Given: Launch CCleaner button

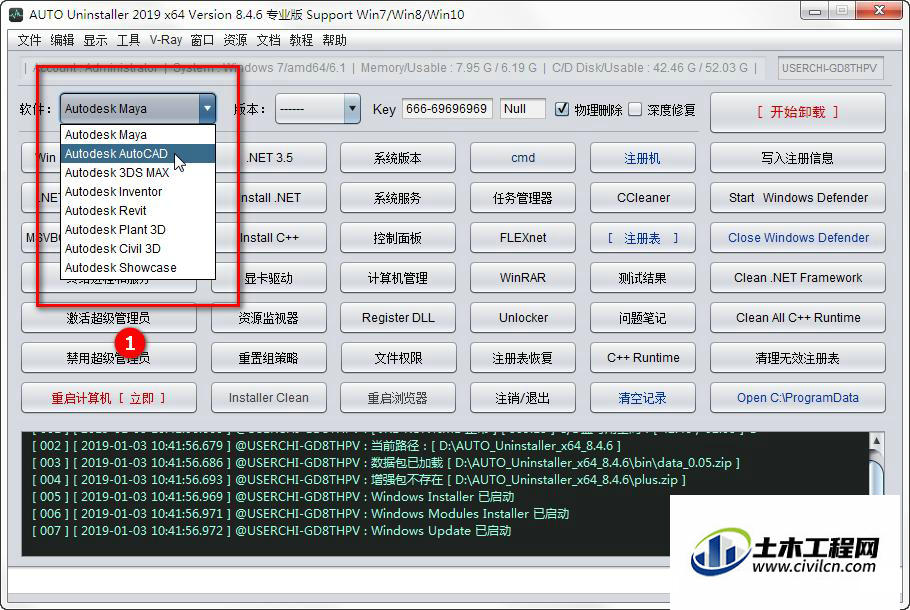Looking at the screenshot, I should click(642, 198).
